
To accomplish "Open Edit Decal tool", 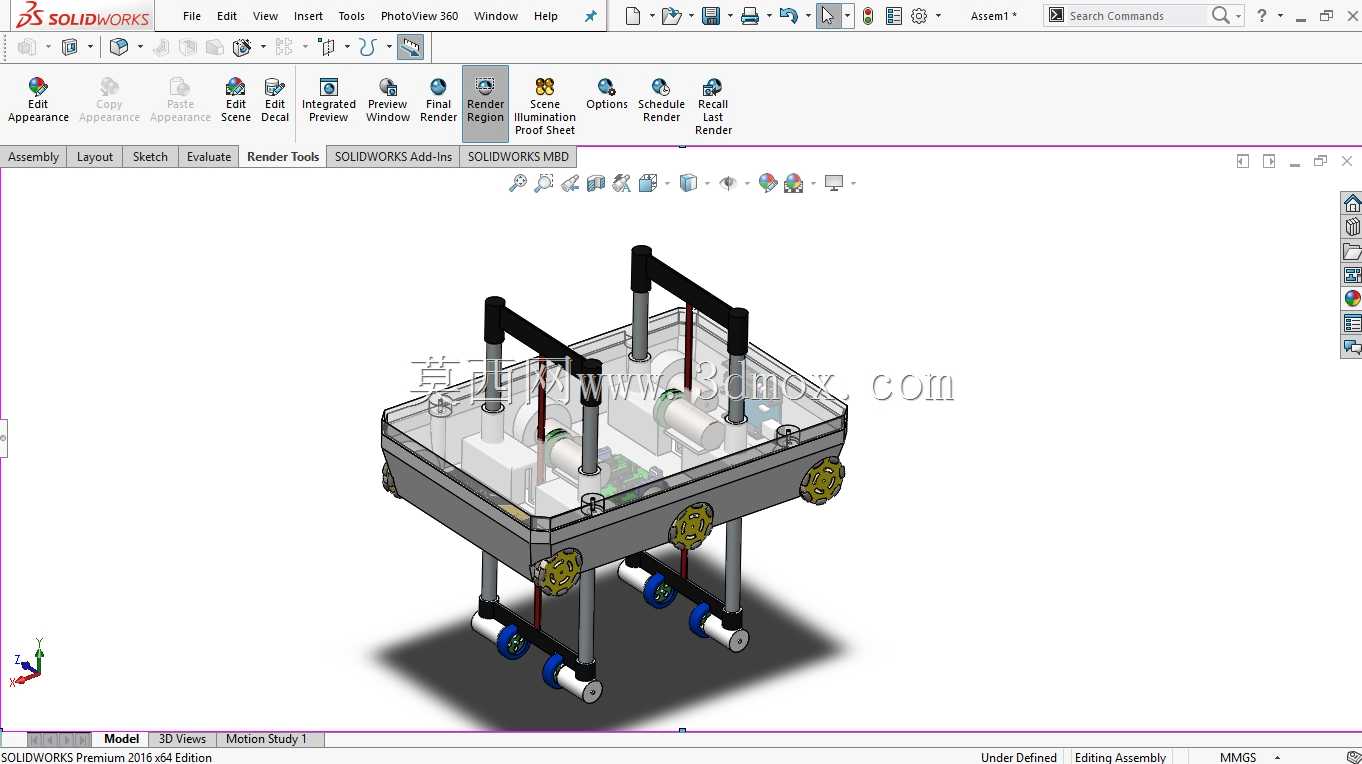I will point(275,101).
